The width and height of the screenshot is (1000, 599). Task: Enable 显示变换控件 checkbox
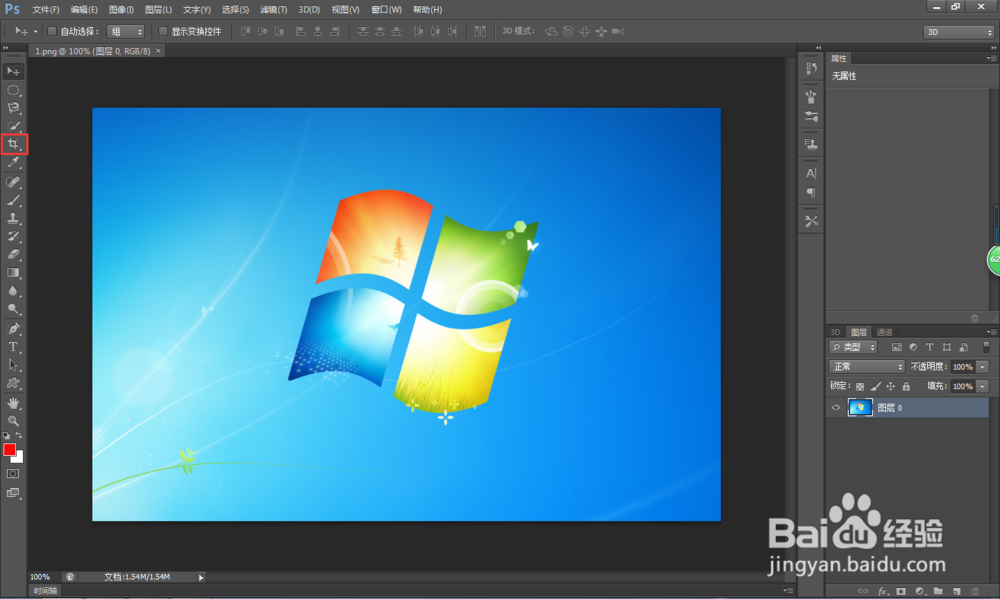(x=163, y=31)
